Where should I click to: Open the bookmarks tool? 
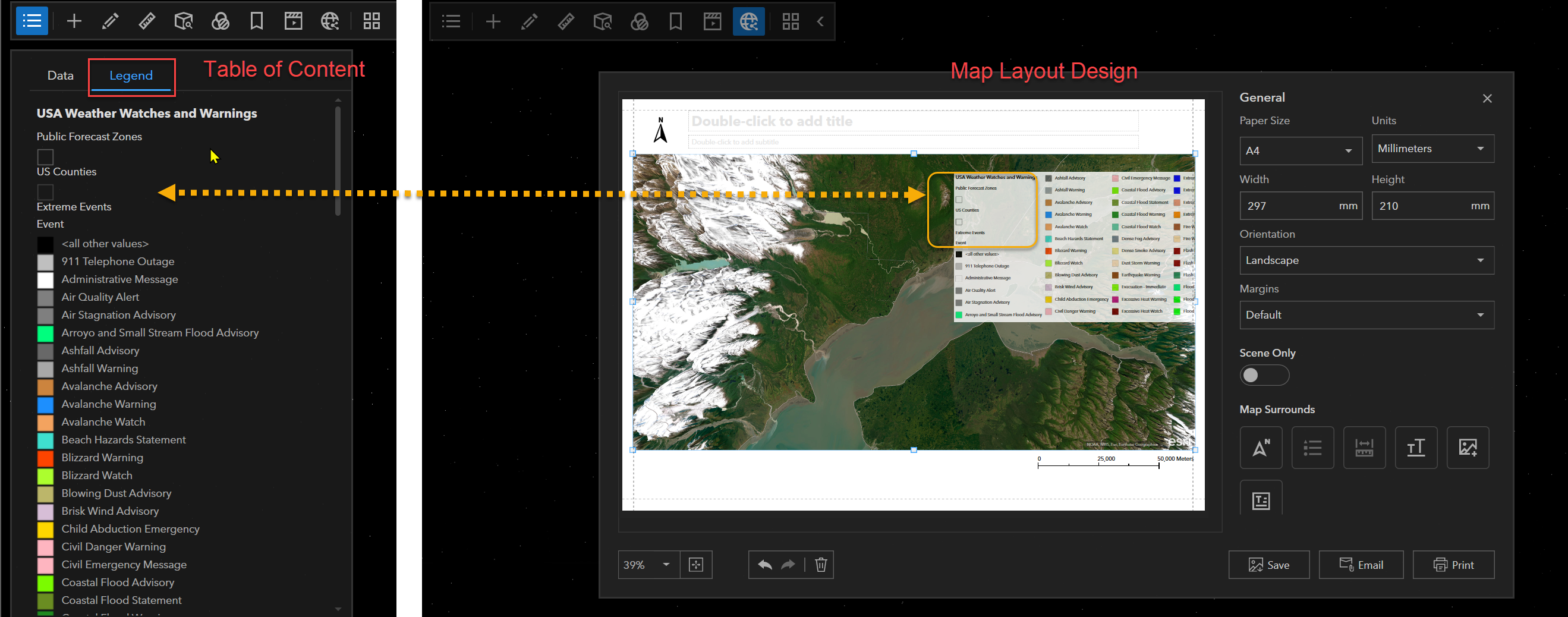(x=256, y=21)
